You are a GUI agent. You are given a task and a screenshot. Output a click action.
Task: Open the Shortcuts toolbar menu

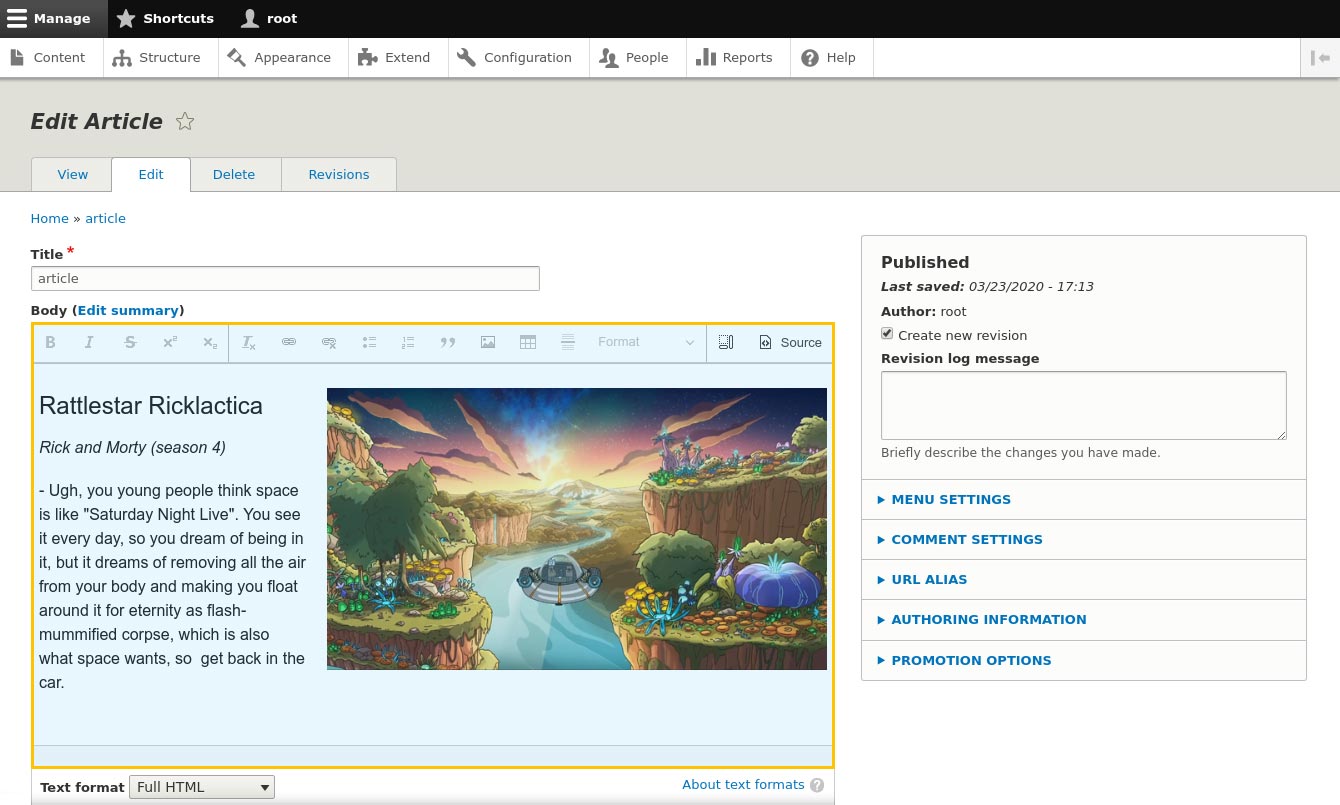165,18
